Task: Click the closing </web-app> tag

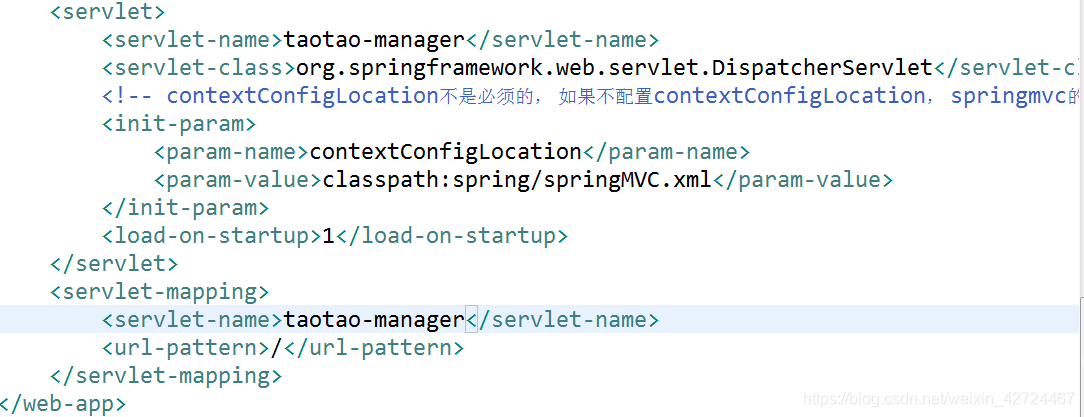Action: (63, 404)
